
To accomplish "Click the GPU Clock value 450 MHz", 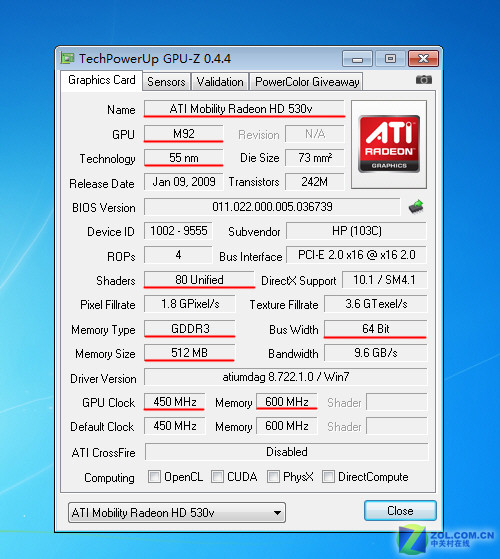I will tap(175, 402).
